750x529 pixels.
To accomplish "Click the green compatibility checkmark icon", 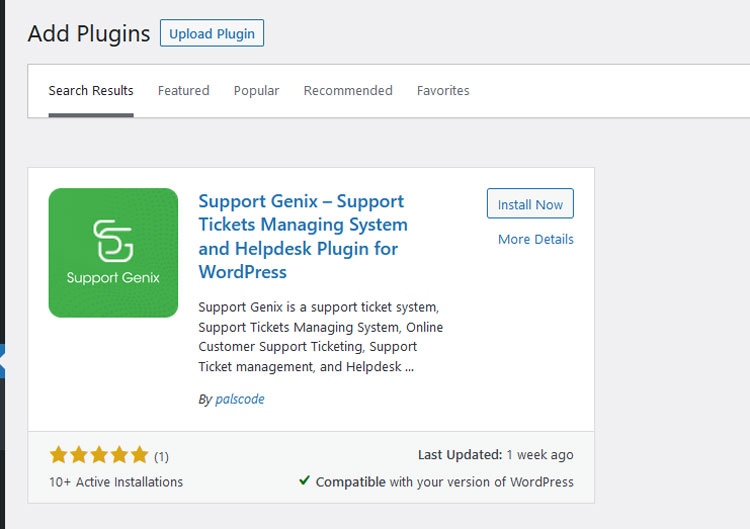I will tap(304, 480).
